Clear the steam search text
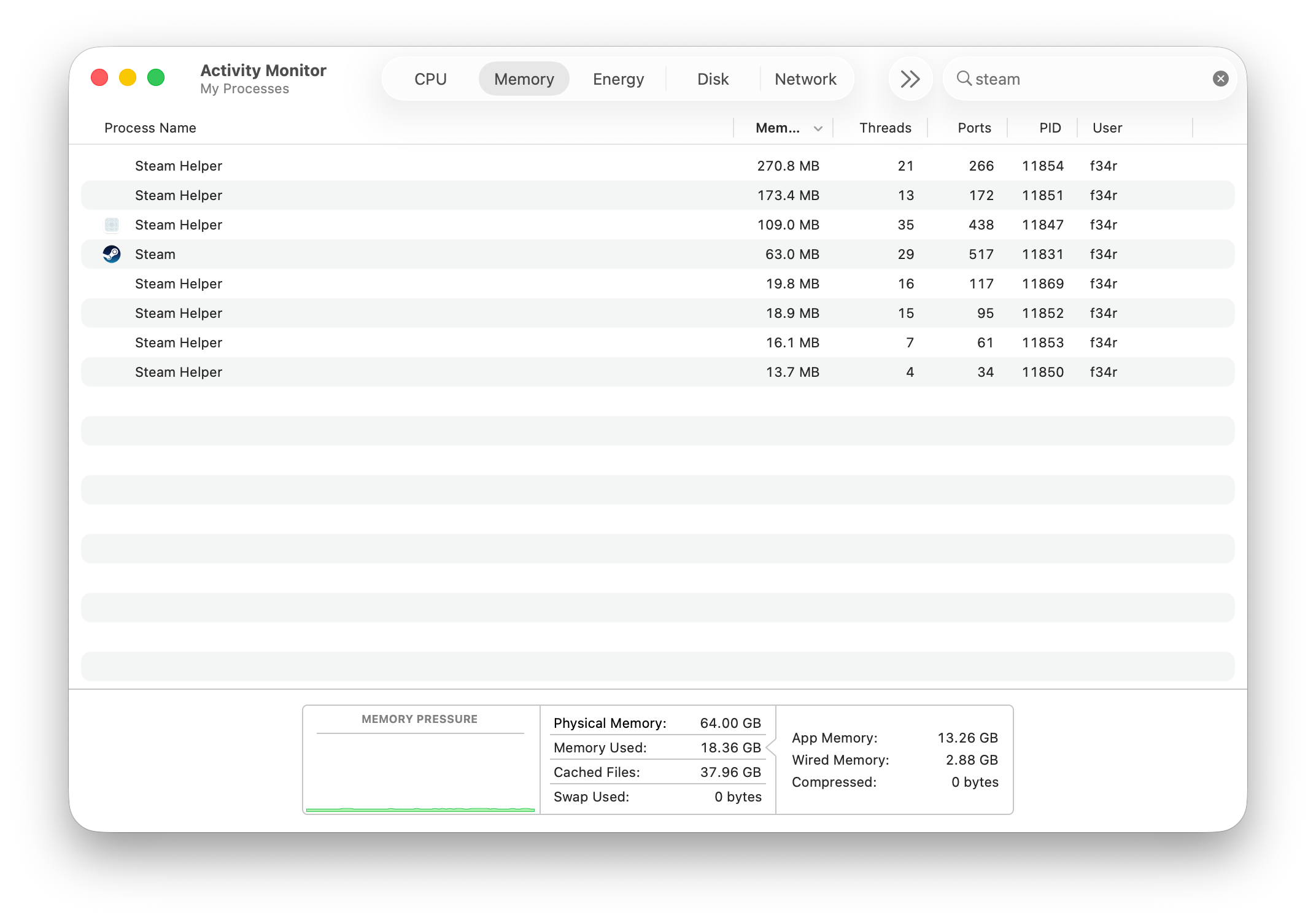Viewport: 1316px width, 923px height. tap(1220, 79)
